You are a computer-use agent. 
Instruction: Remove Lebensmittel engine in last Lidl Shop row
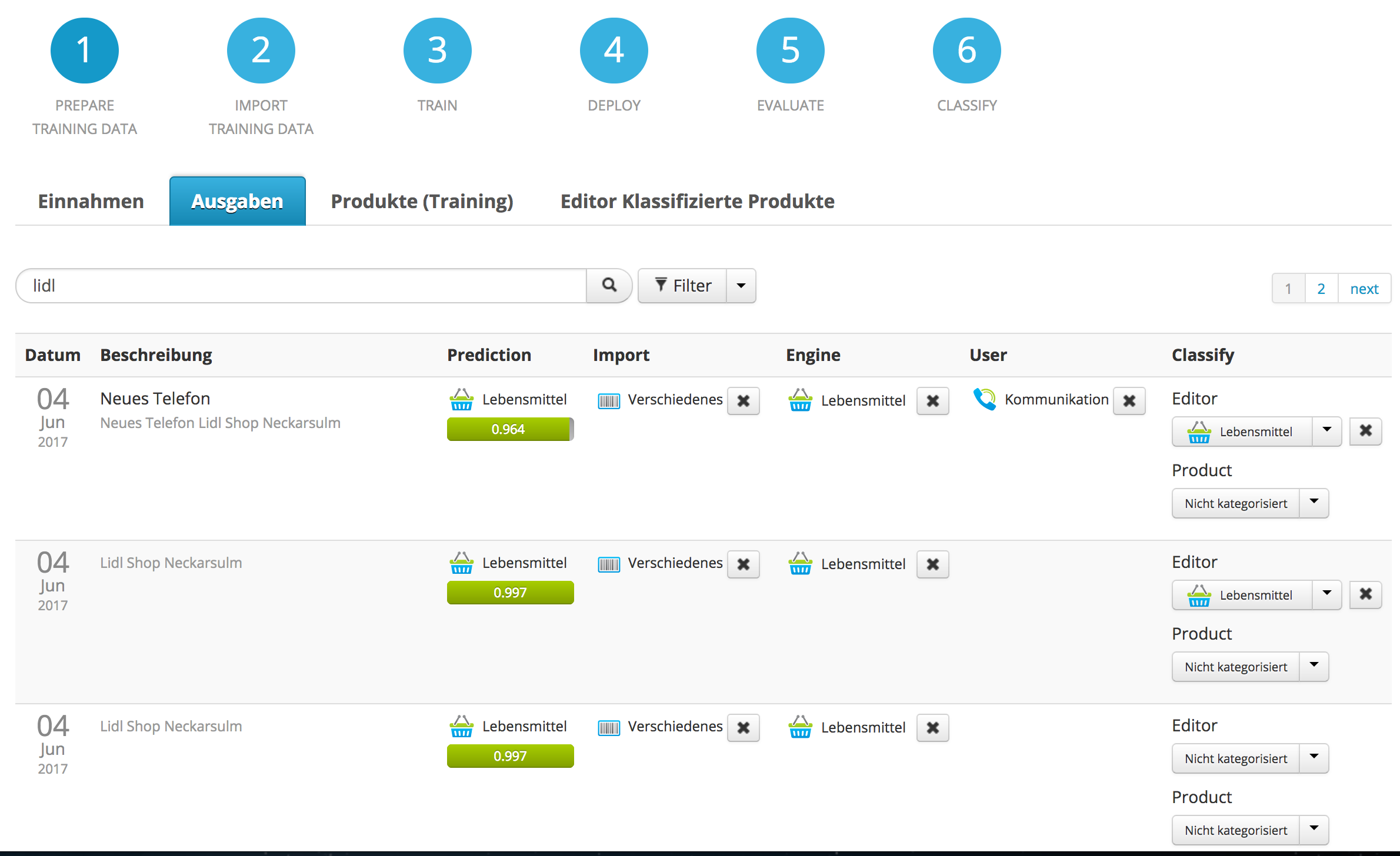(x=933, y=728)
